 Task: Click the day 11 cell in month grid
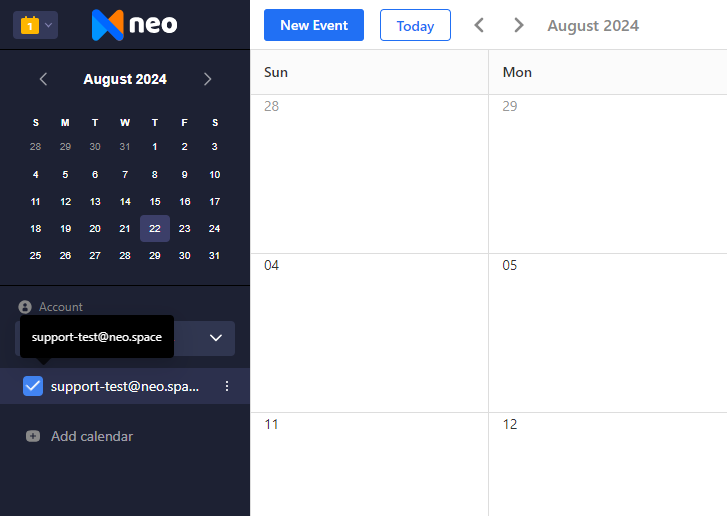[370, 465]
